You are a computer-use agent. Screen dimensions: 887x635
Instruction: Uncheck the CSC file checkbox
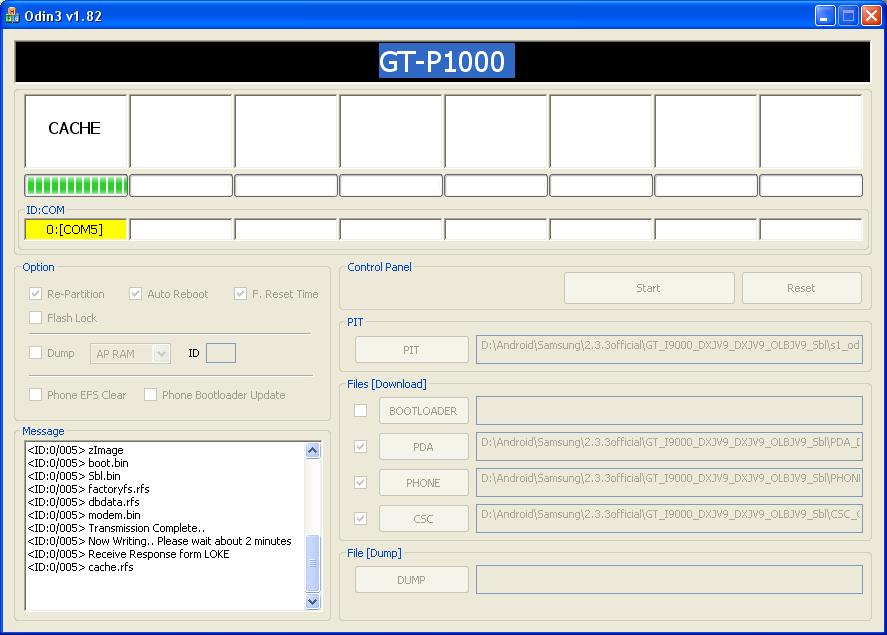click(x=360, y=519)
